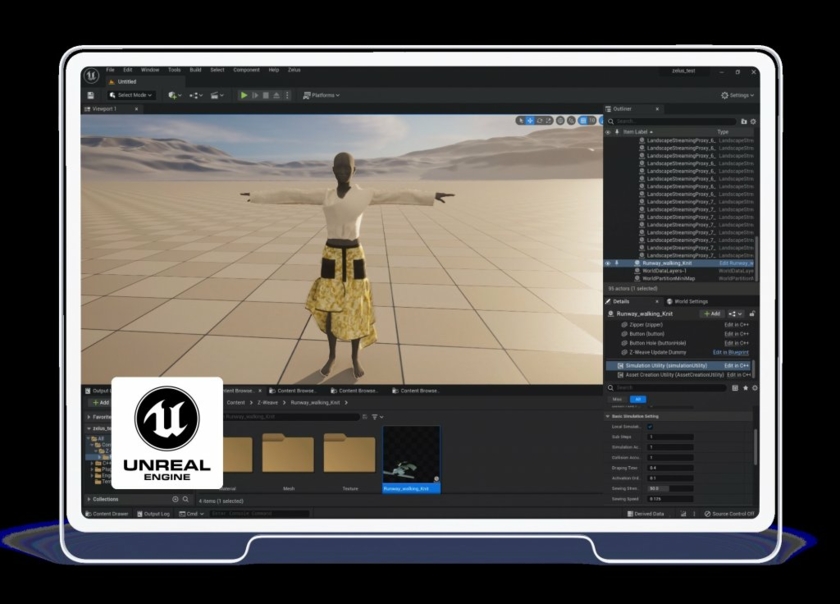840x604 pixels.
Task: Click the search icon in Collections panel
Action: tap(186, 499)
